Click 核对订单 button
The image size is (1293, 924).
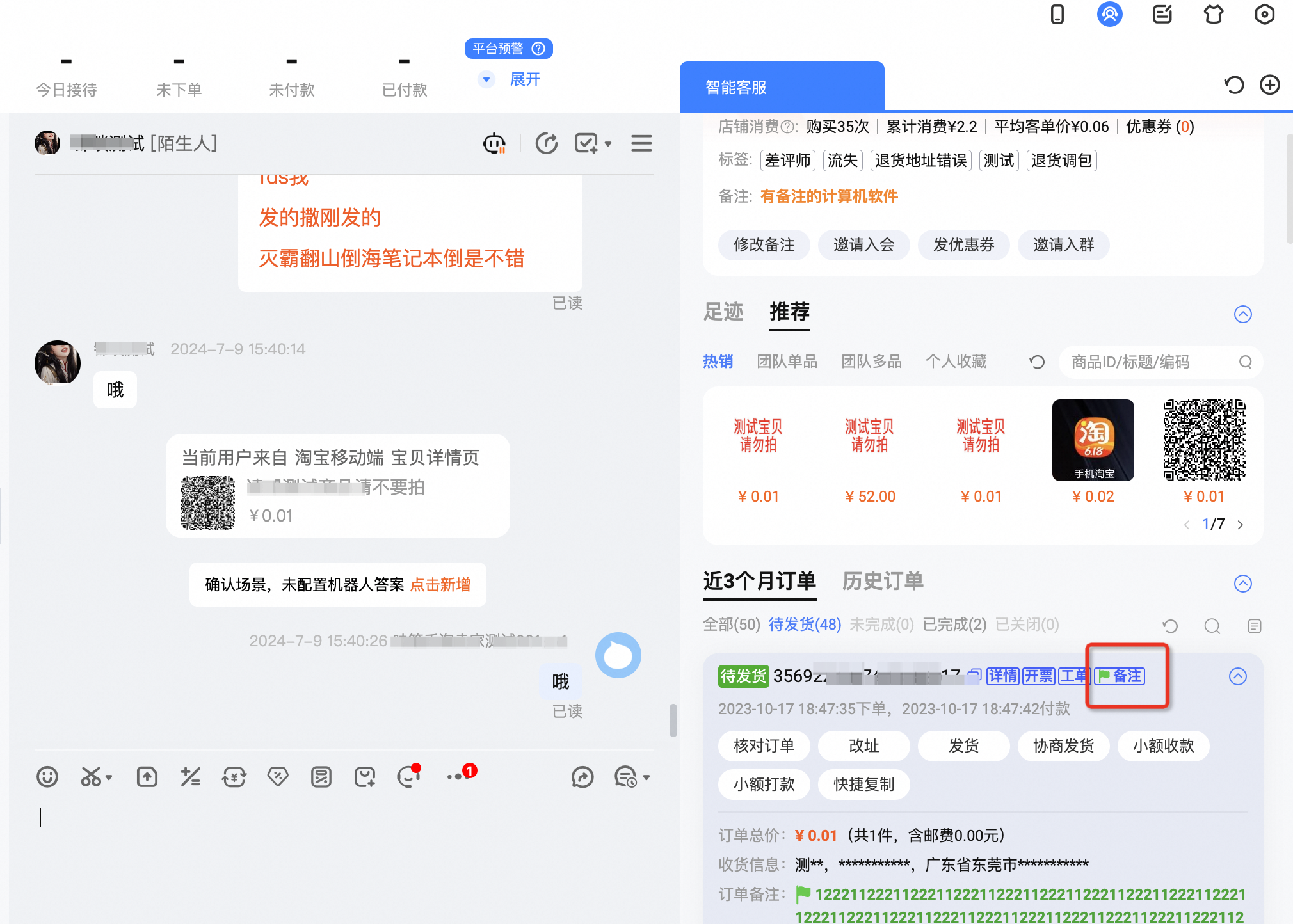coord(764,746)
